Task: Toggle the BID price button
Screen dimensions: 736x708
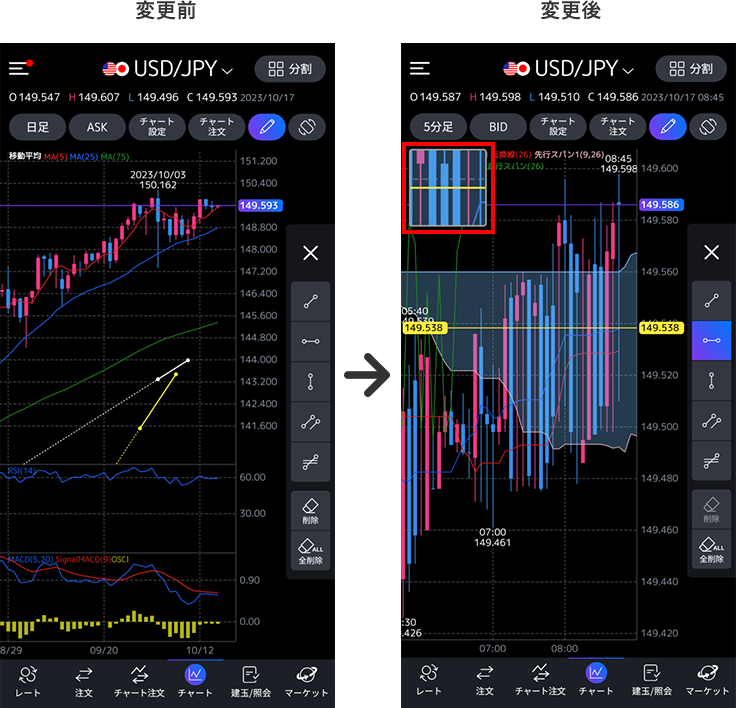Action: point(498,127)
